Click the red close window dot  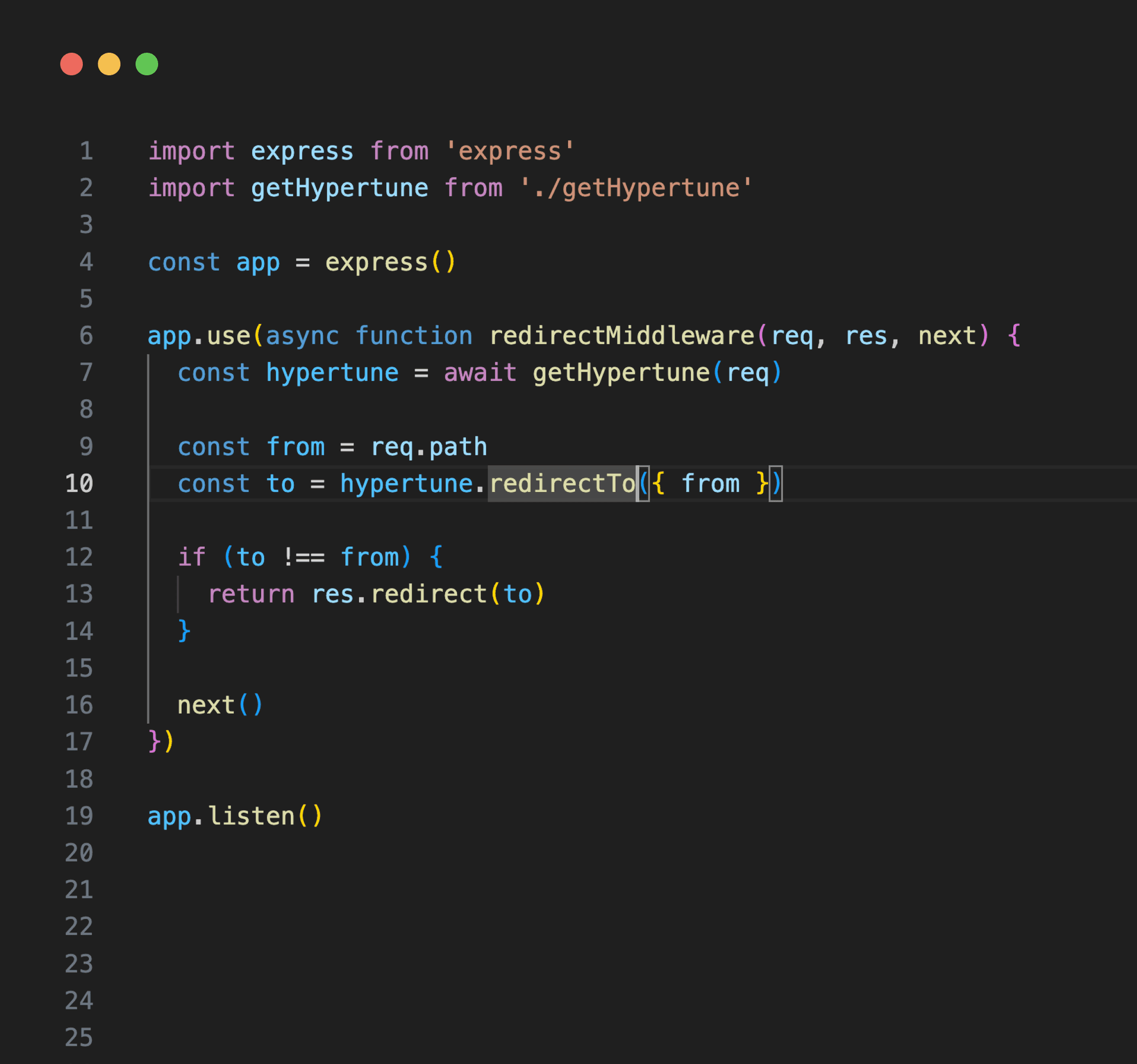[72, 64]
